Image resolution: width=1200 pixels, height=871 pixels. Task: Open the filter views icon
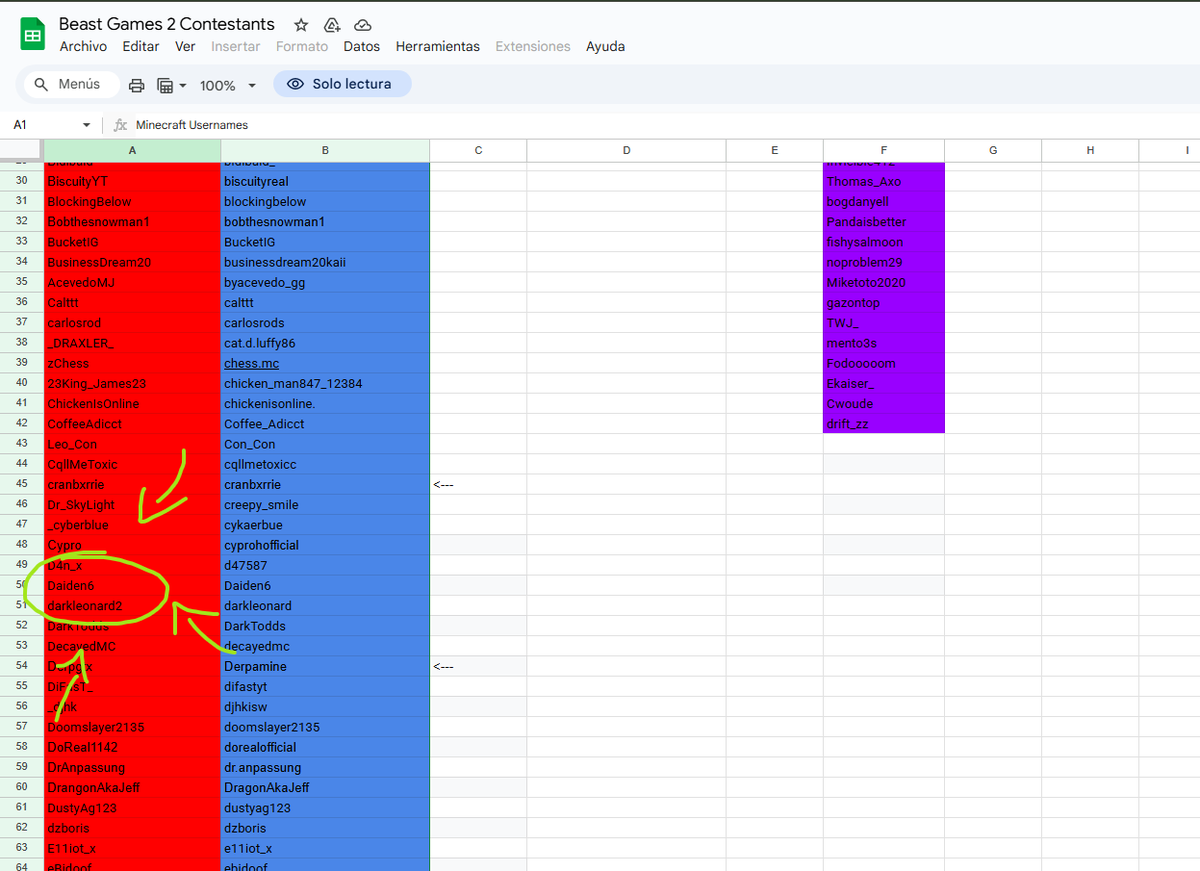point(166,85)
